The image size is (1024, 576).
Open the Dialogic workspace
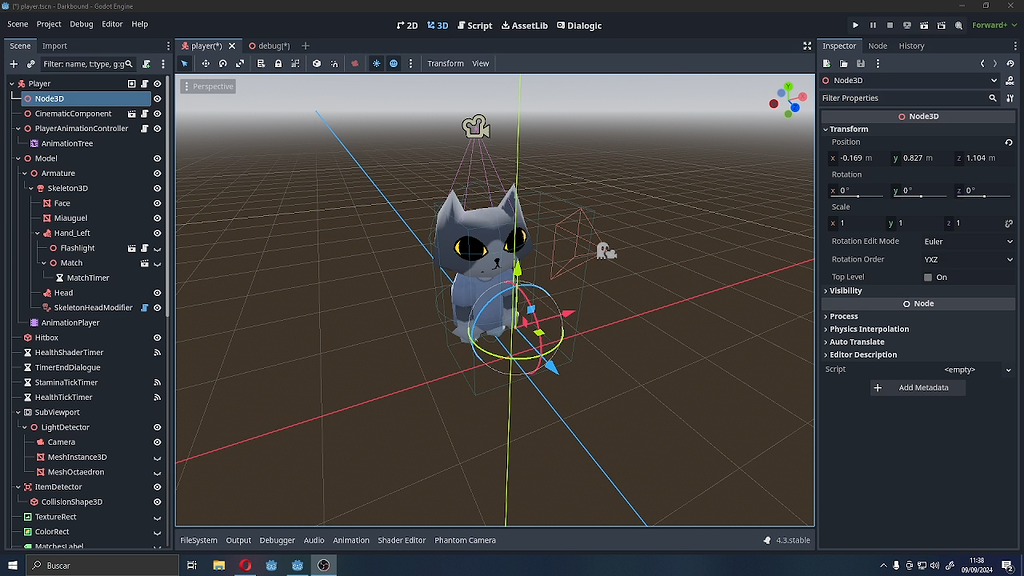coord(579,25)
